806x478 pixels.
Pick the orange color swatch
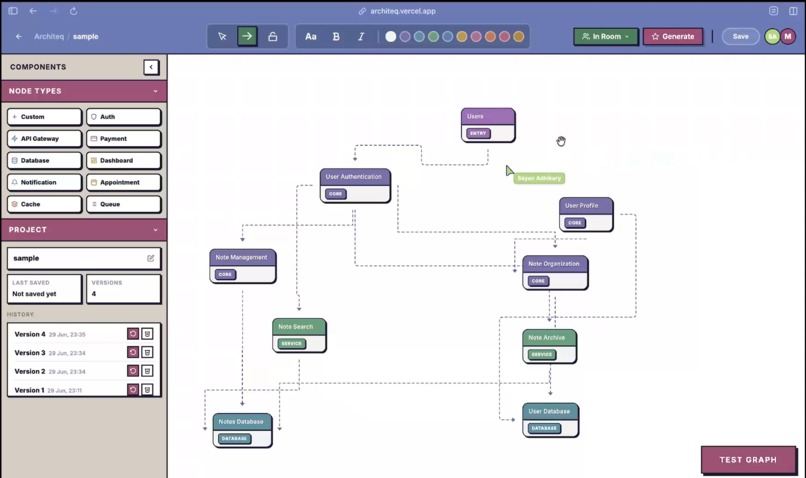point(490,36)
